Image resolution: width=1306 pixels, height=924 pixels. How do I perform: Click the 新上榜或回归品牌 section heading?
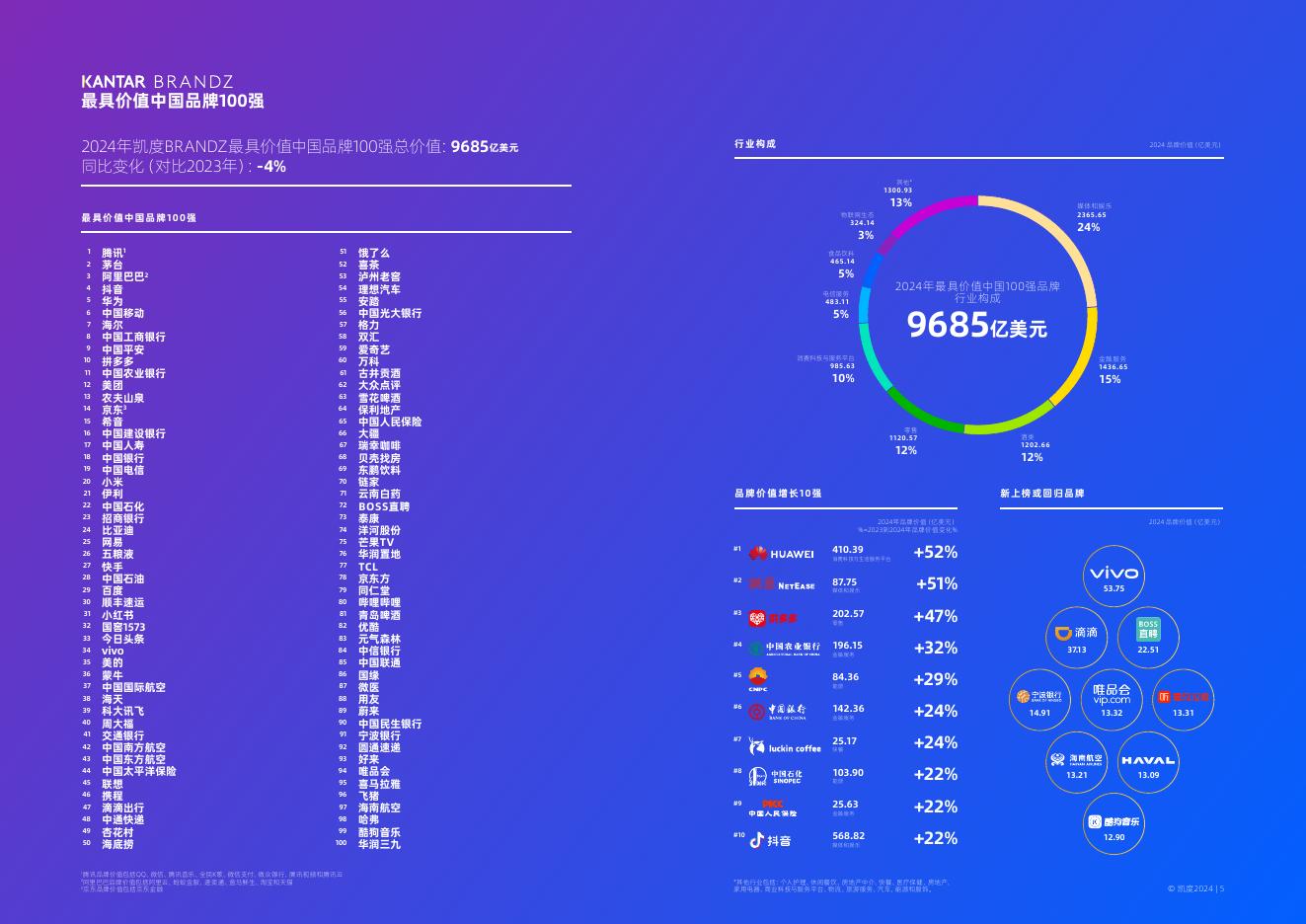(1041, 494)
